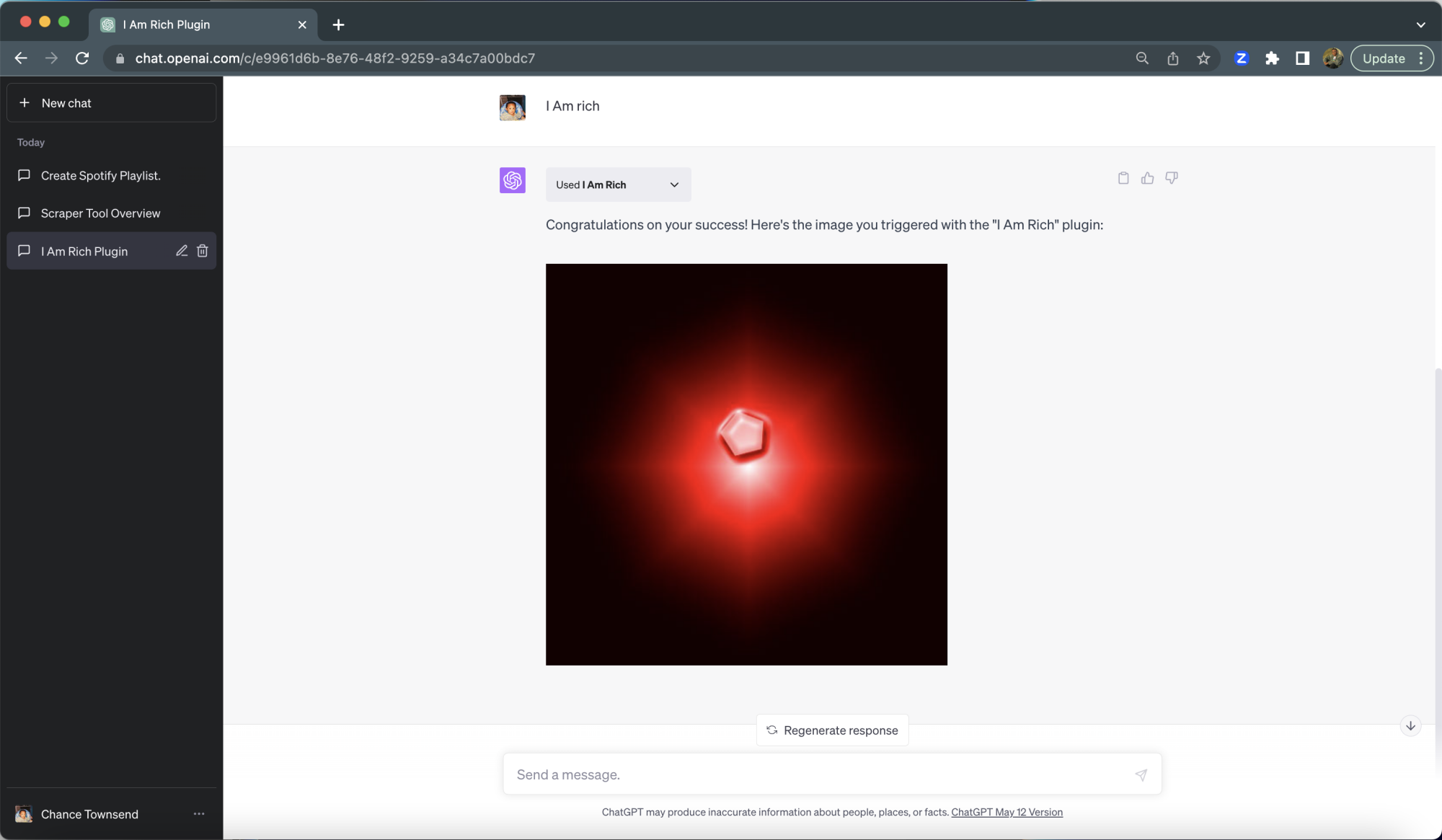The width and height of the screenshot is (1442, 840).
Task: Click the edit icon on I Am Rich Plugin
Action: click(180, 251)
